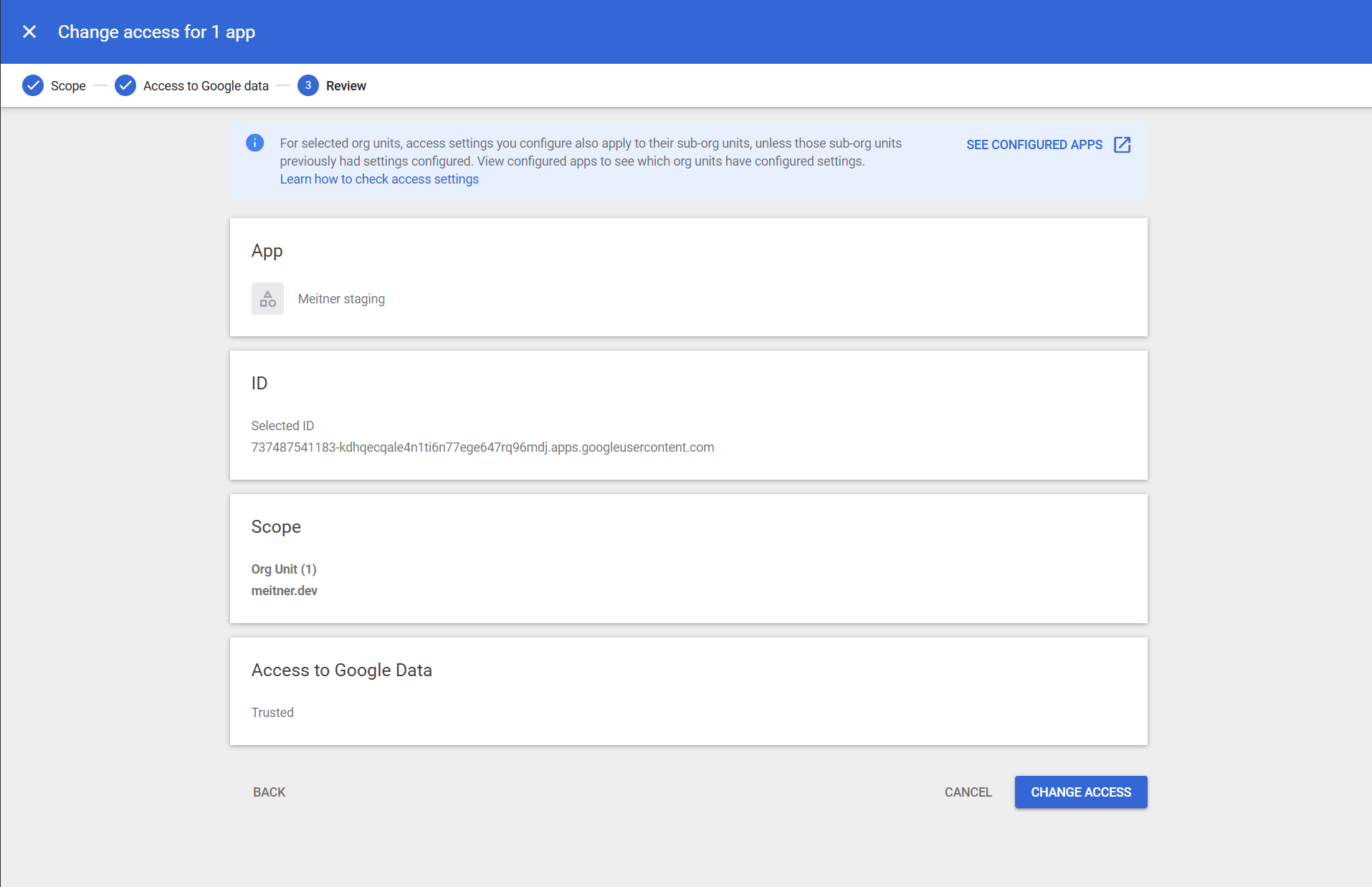Select the Review step label
The image size is (1372, 887).
[x=346, y=86]
